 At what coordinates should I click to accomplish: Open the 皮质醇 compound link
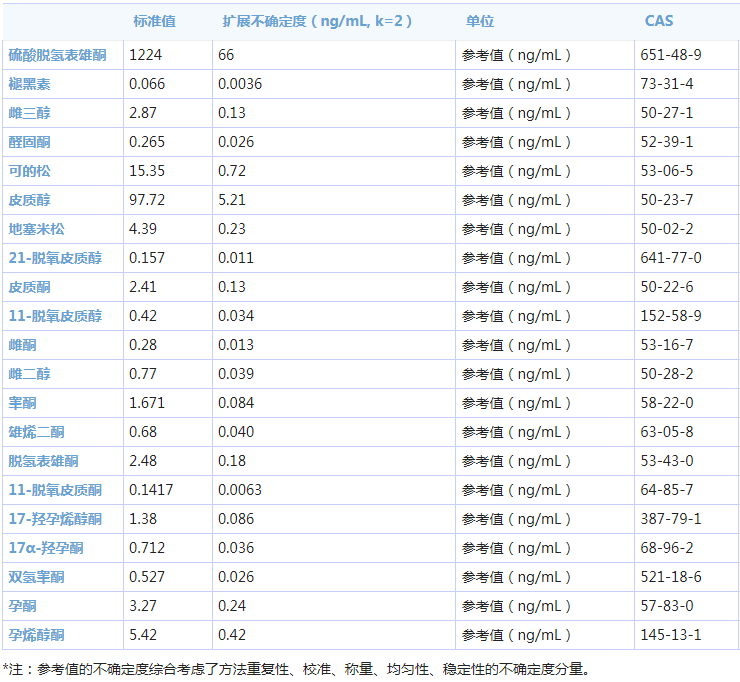[29, 200]
